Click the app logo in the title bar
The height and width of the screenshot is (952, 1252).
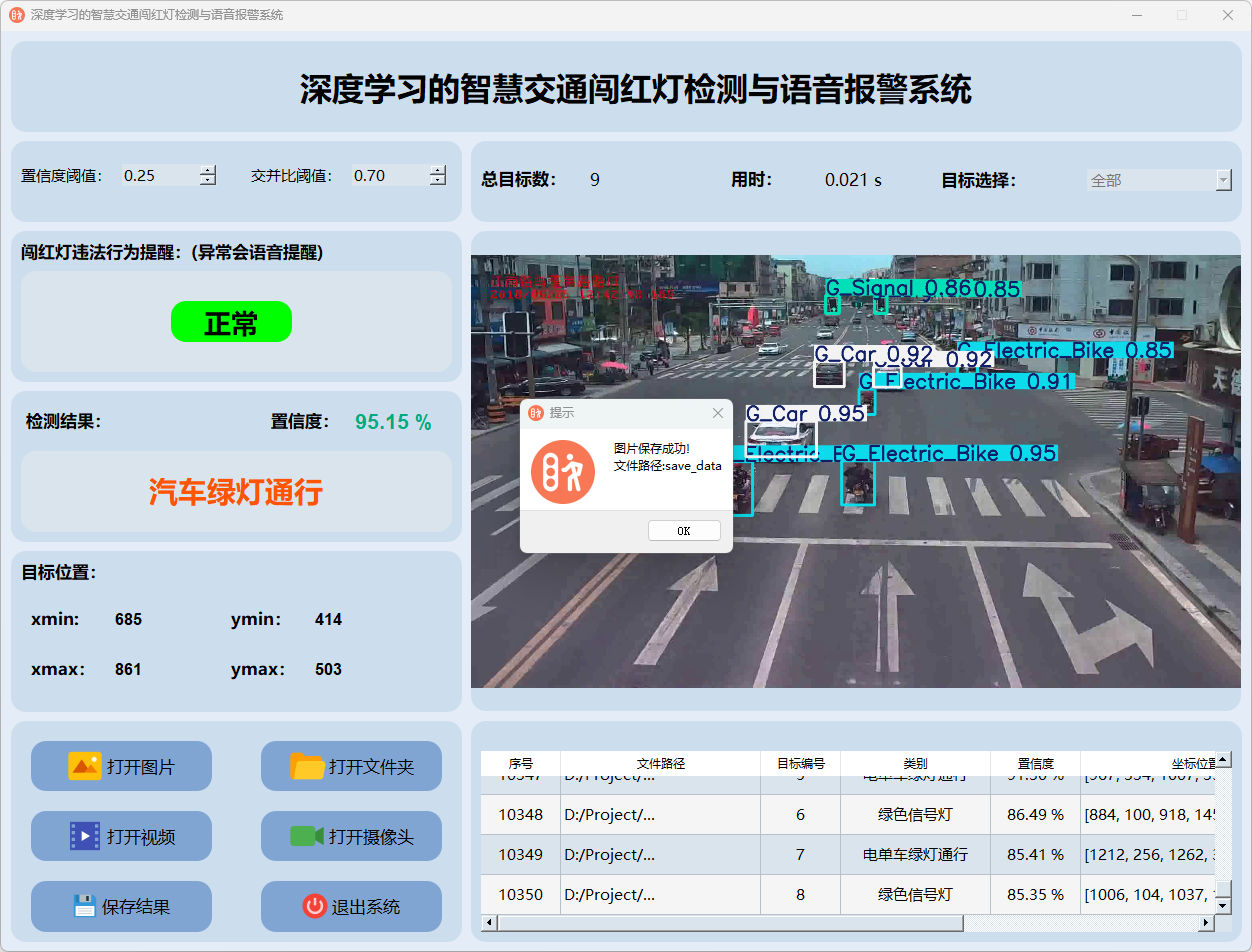click(x=16, y=15)
